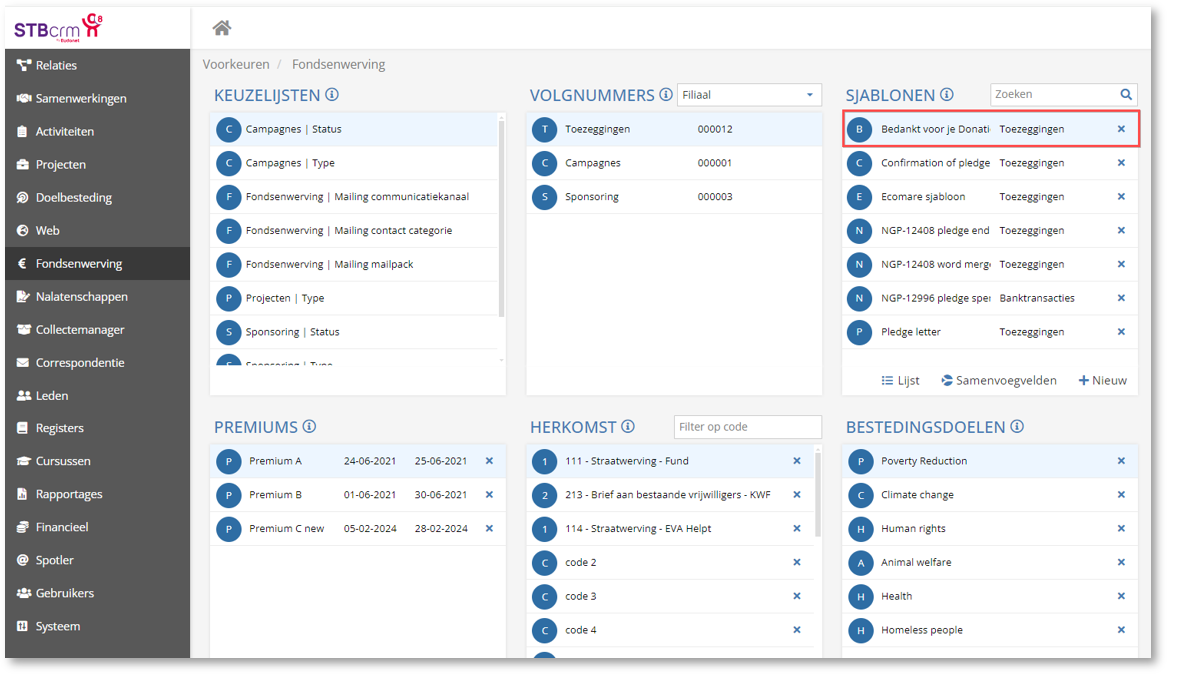Click the Herkomst list scrollbar

point(818,494)
